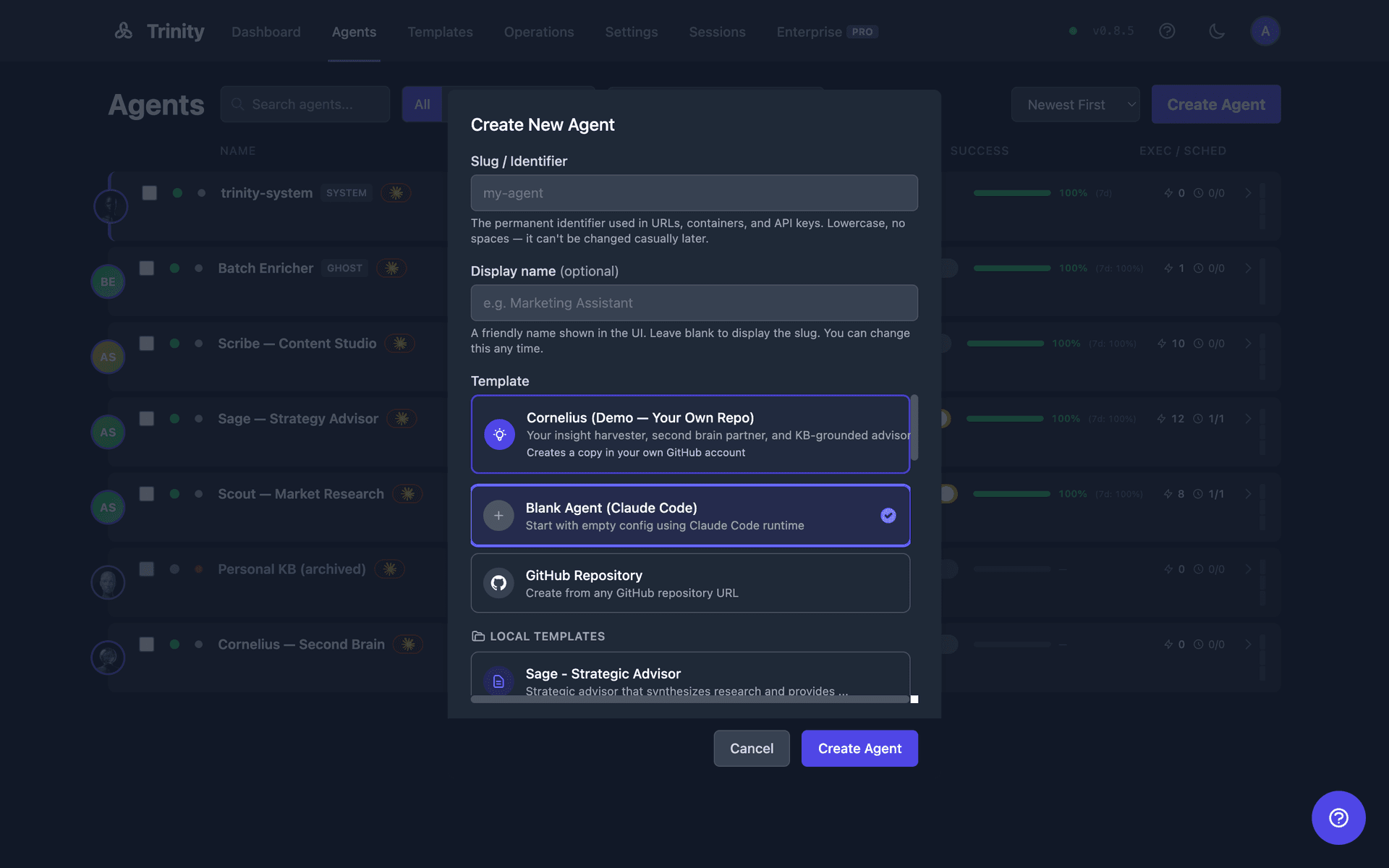This screenshot has width=1389, height=868.
Task: Click Claude runtime badge on Cornelius row
Action: pyautogui.click(x=408, y=644)
